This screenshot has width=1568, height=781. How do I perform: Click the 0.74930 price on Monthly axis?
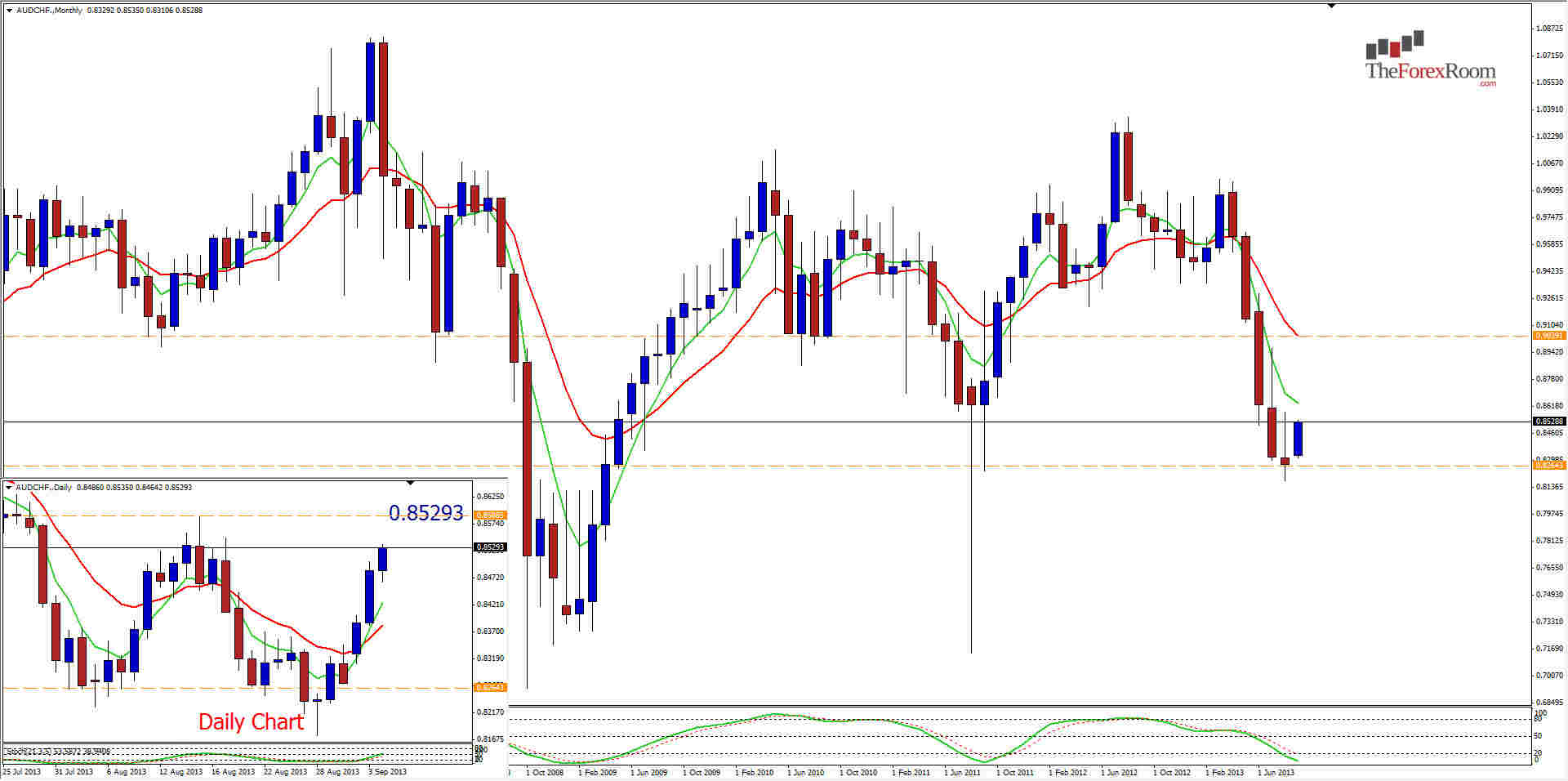click(1549, 595)
